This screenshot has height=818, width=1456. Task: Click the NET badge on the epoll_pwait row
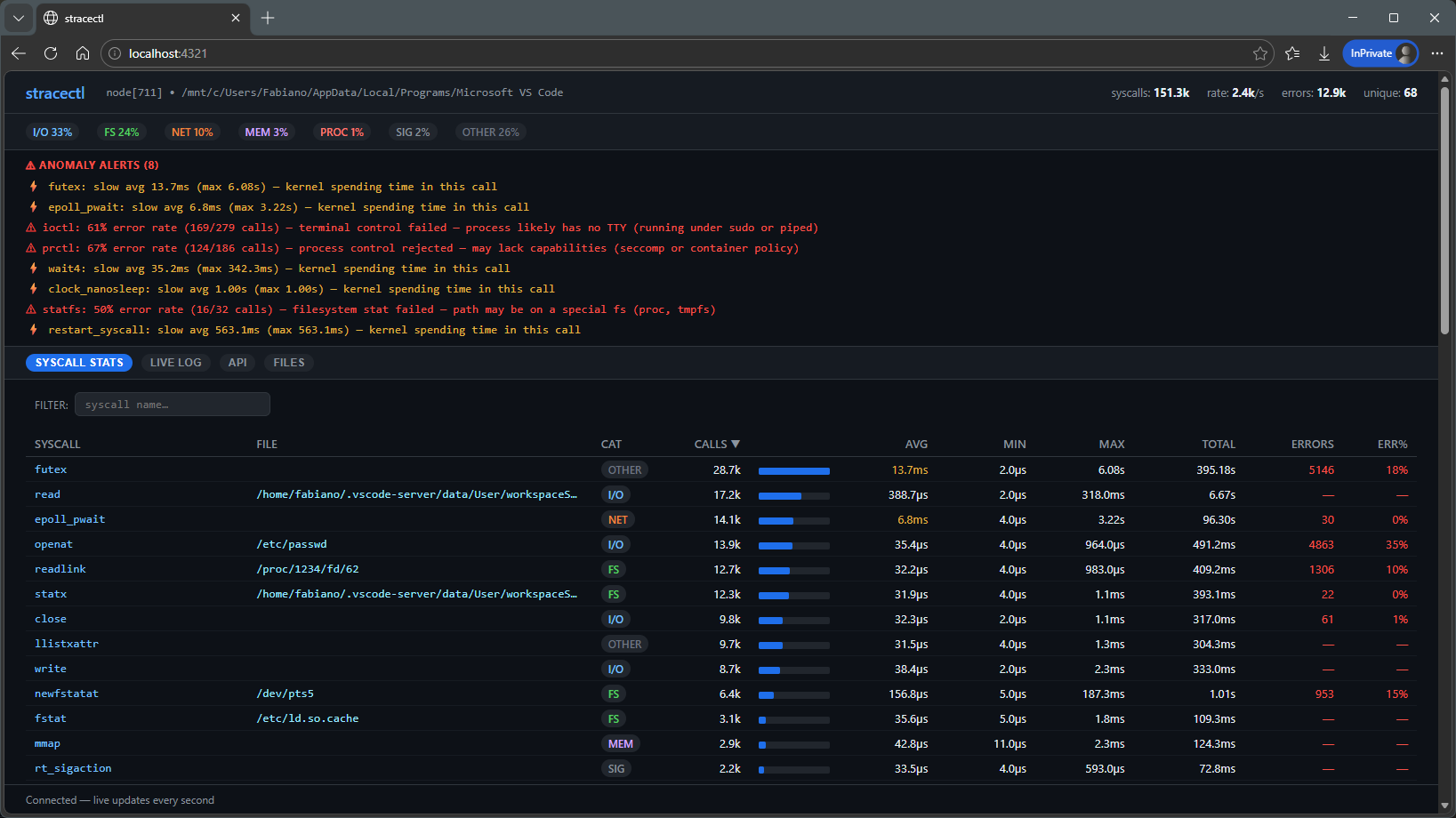pos(617,519)
